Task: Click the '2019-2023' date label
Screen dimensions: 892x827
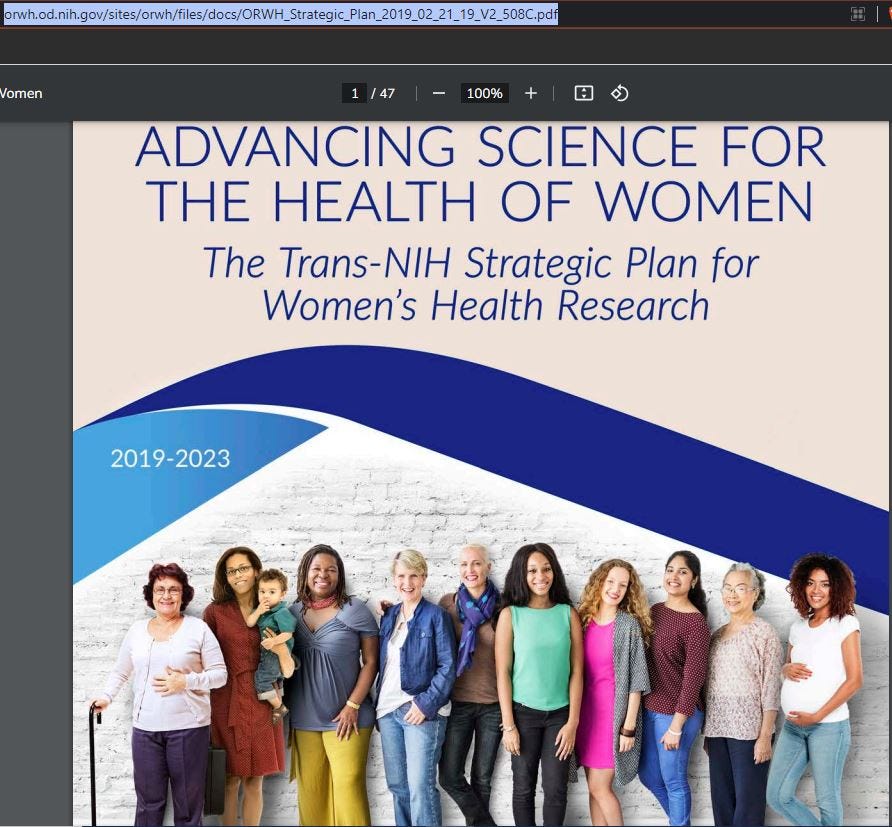Action: click(x=170, y=458)
